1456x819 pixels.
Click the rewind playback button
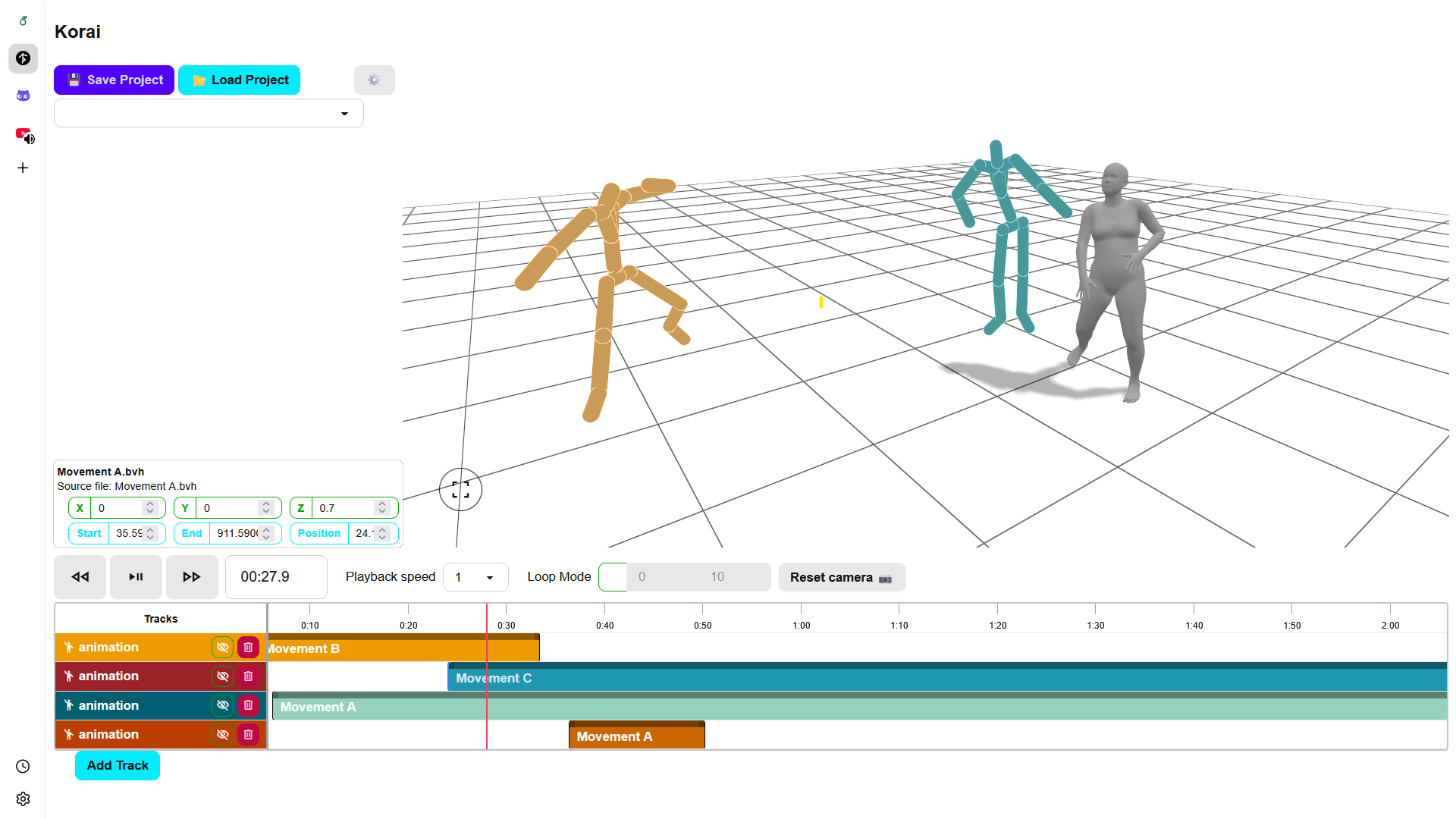[80, 577]
